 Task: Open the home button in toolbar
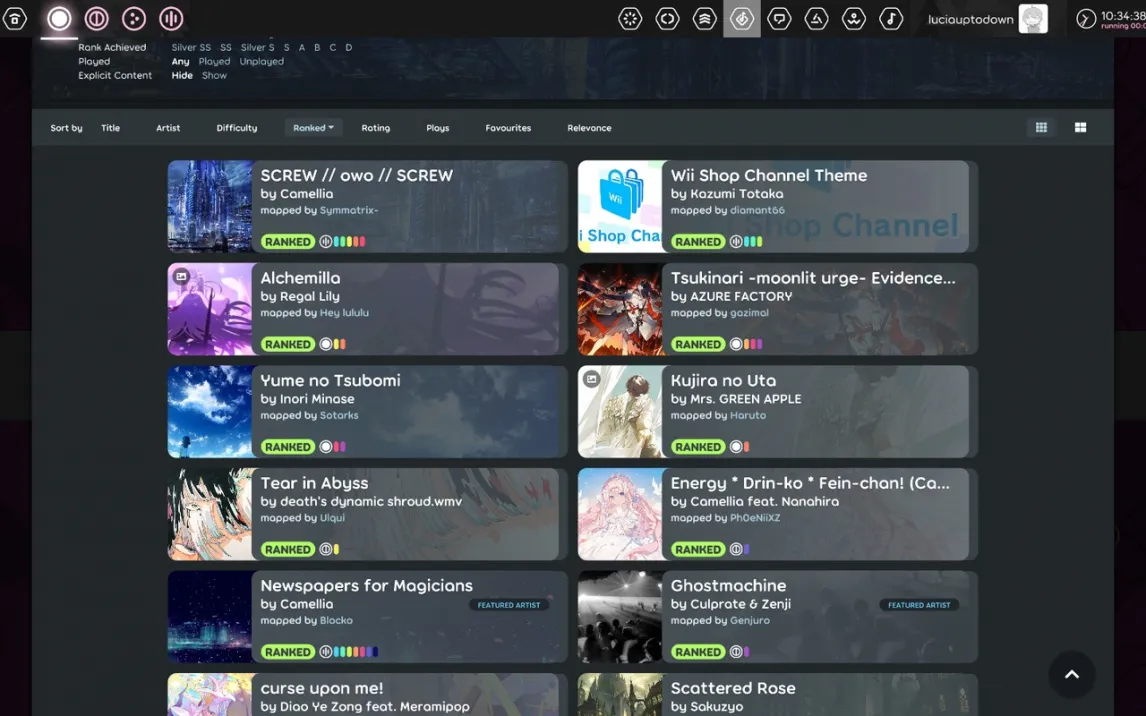coord(15,19)
